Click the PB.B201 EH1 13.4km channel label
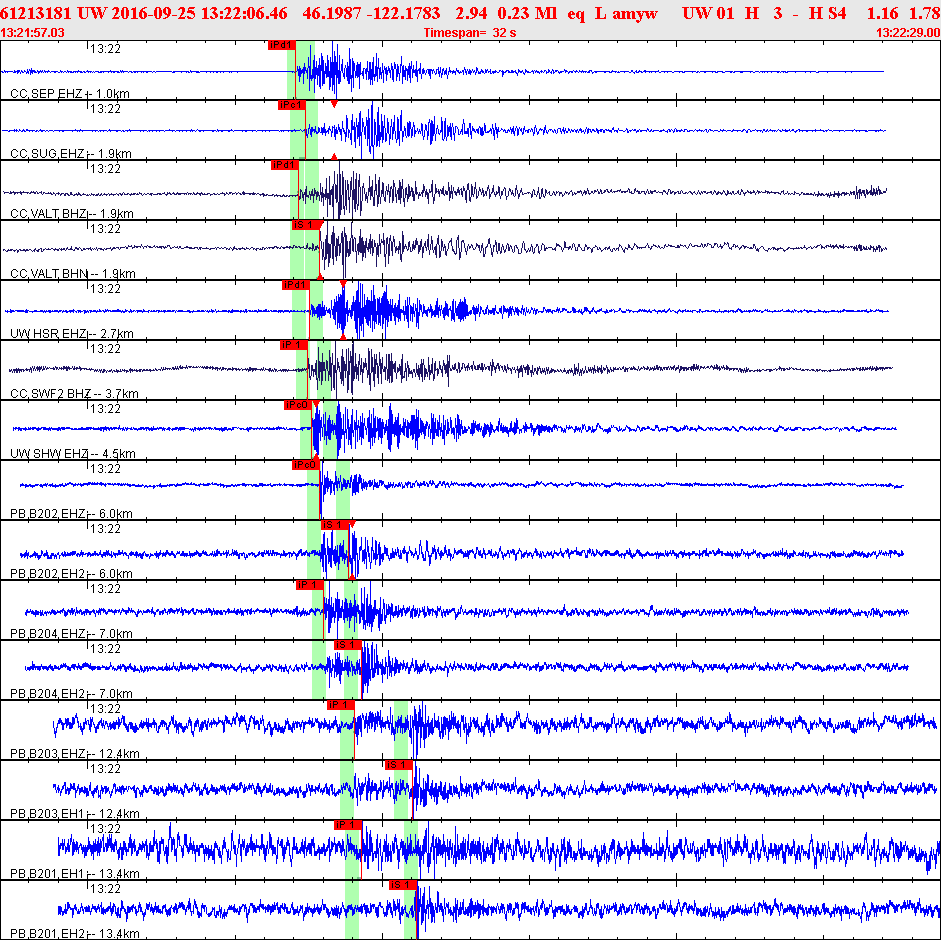The height and width of the screenshot is (940, 941). click(75, 874)
